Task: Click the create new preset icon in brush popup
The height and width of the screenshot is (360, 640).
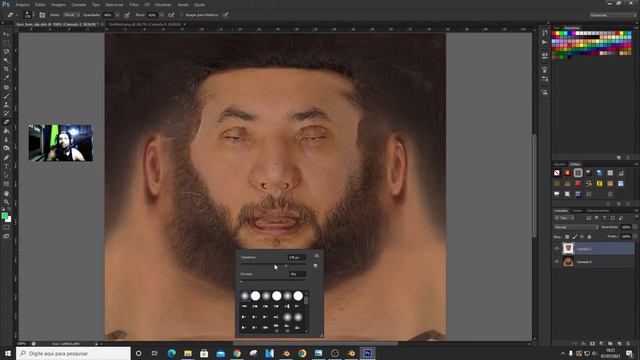Action: (x=315, y=266)
